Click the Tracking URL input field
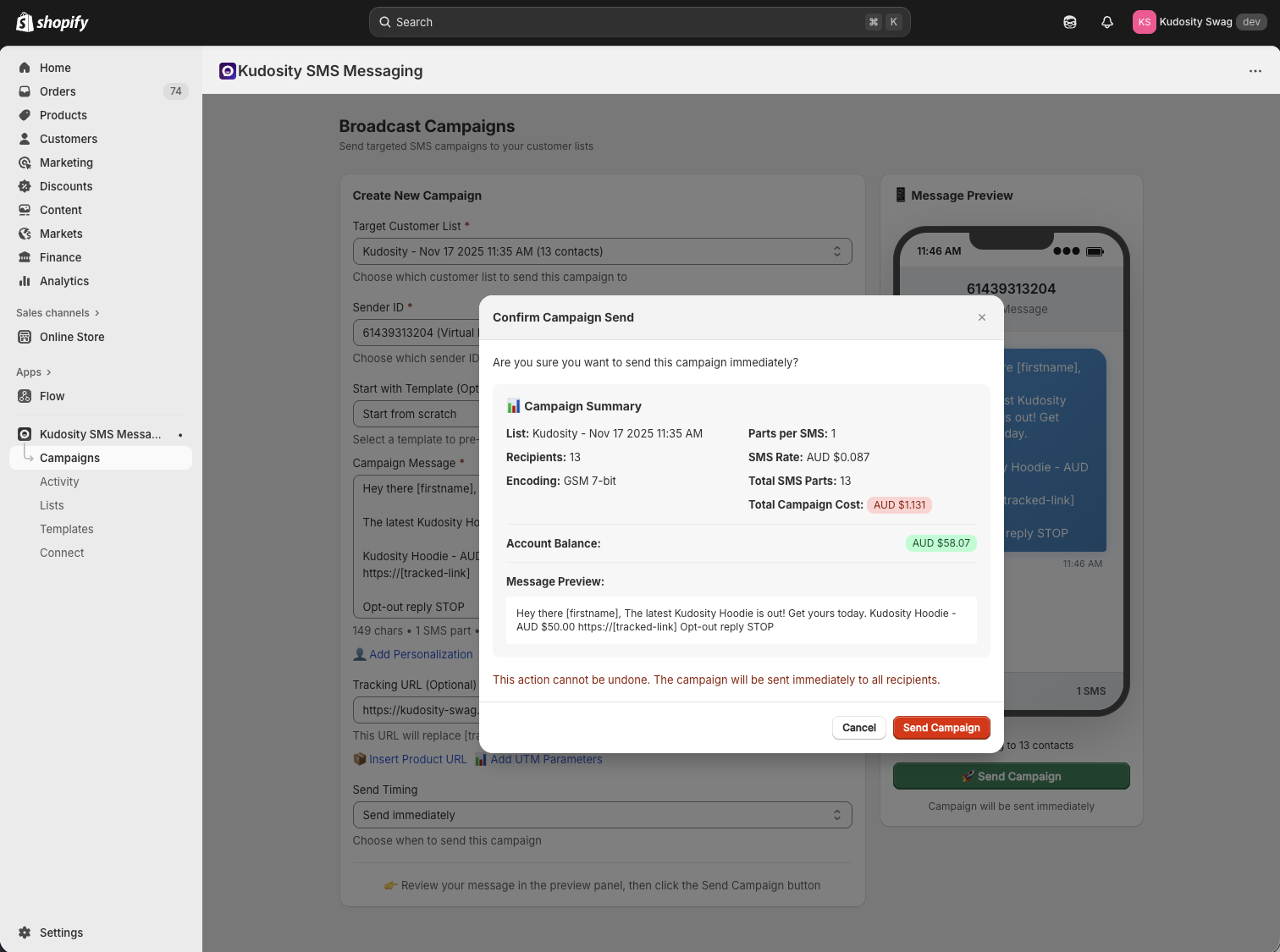Screen dimensions: 1280x952 [416, 710]
